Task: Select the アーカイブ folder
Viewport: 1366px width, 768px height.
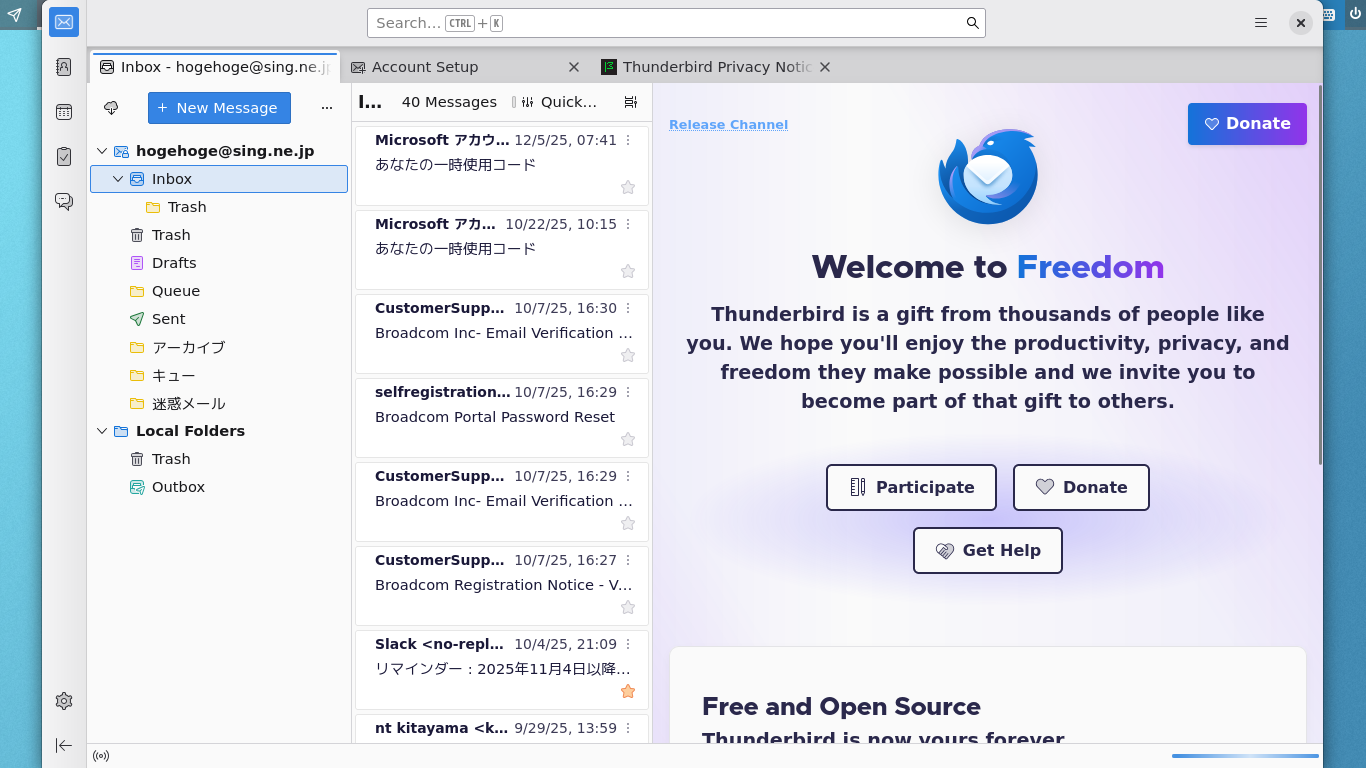Action: [x=219, y=347]
